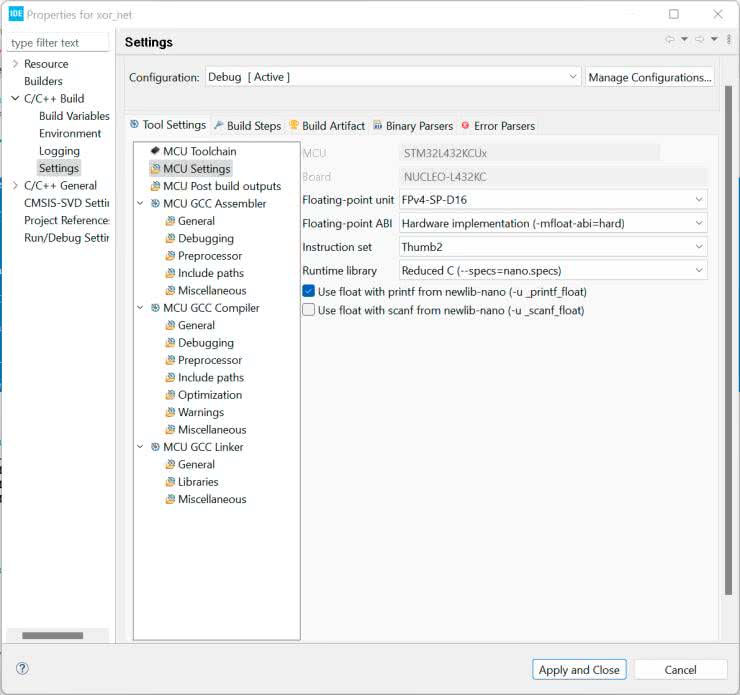Open the Configuration dropdown
This screenshot has width=740, height=695.
393,77
